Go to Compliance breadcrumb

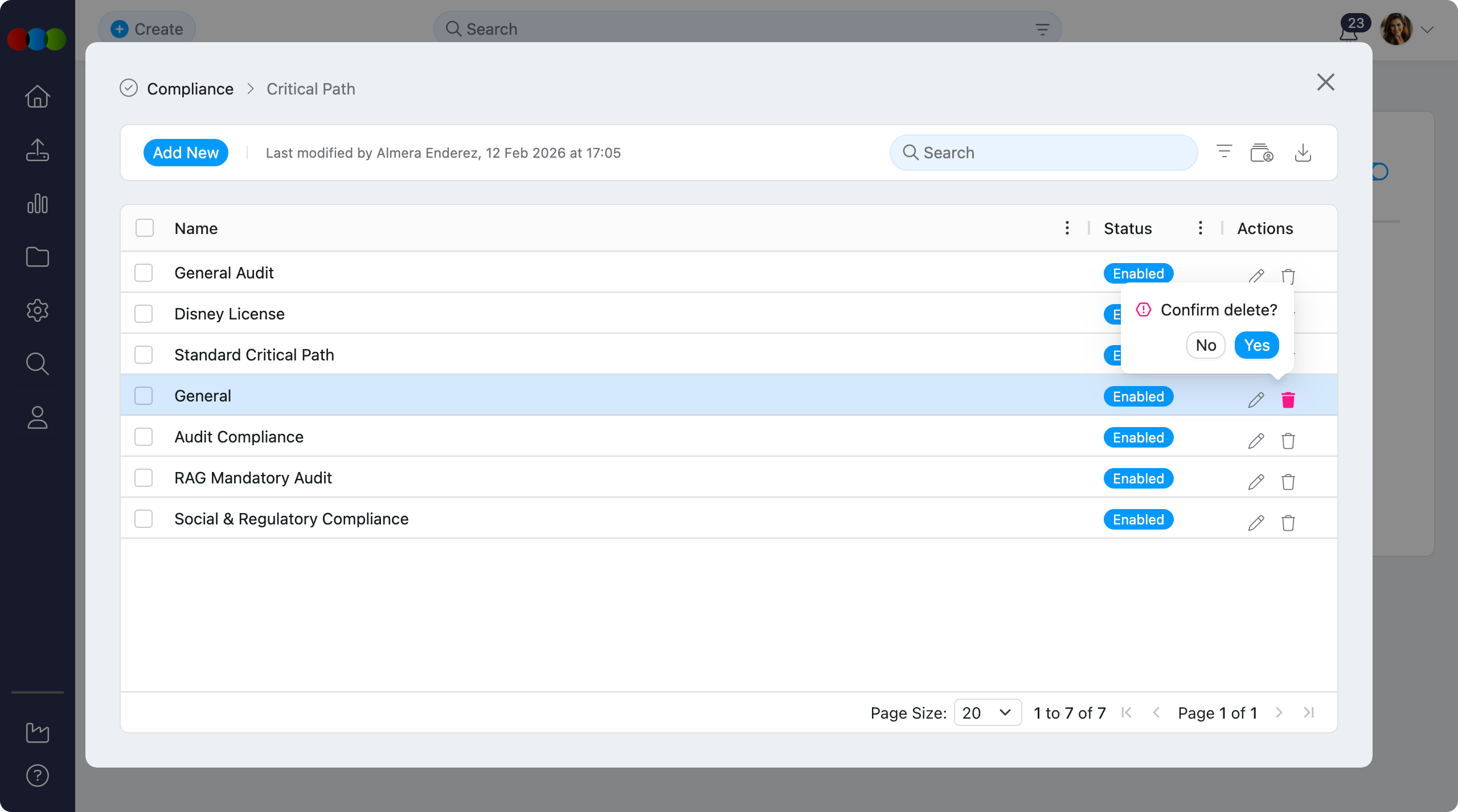tap(190, 89)
